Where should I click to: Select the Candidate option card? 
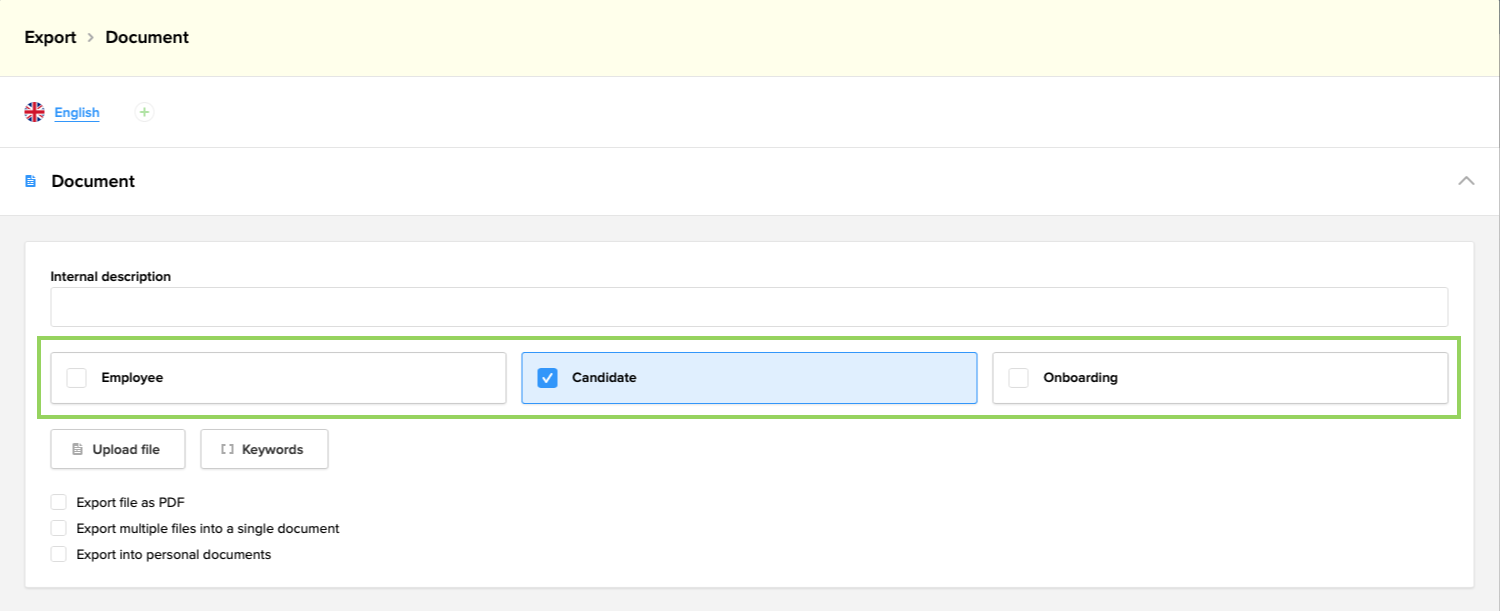tap(748, 377)
